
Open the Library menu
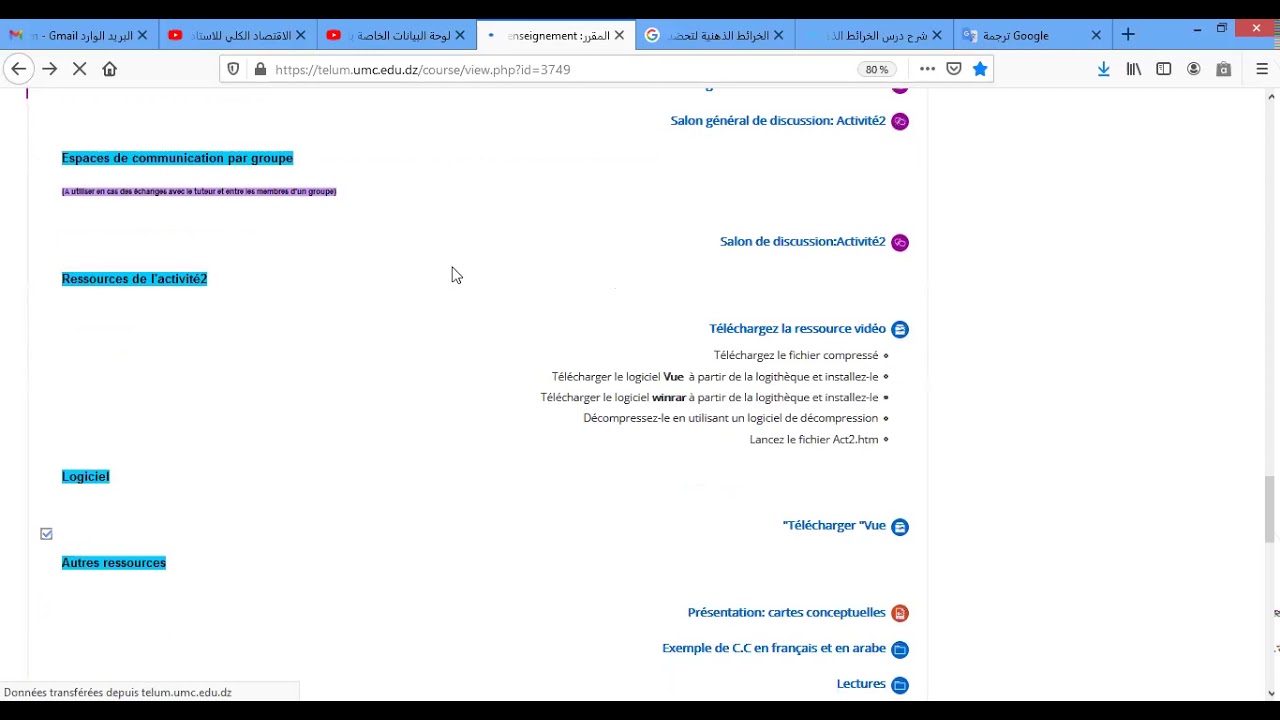pos(1134,69)
